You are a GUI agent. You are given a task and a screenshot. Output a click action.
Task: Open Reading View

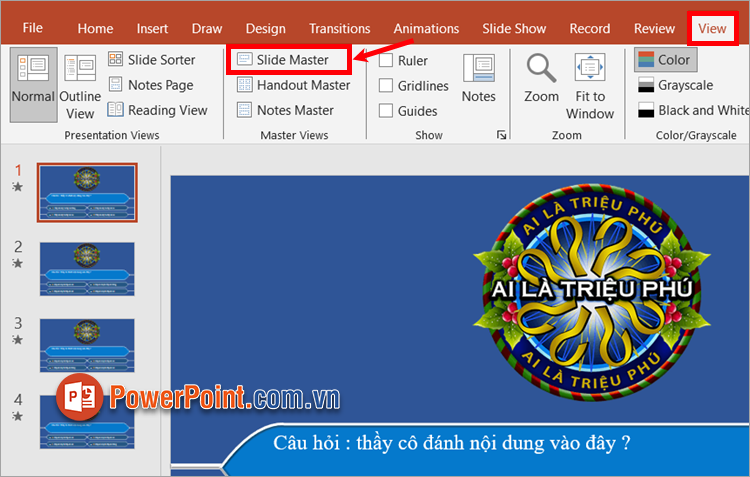(x=157, y=110)
